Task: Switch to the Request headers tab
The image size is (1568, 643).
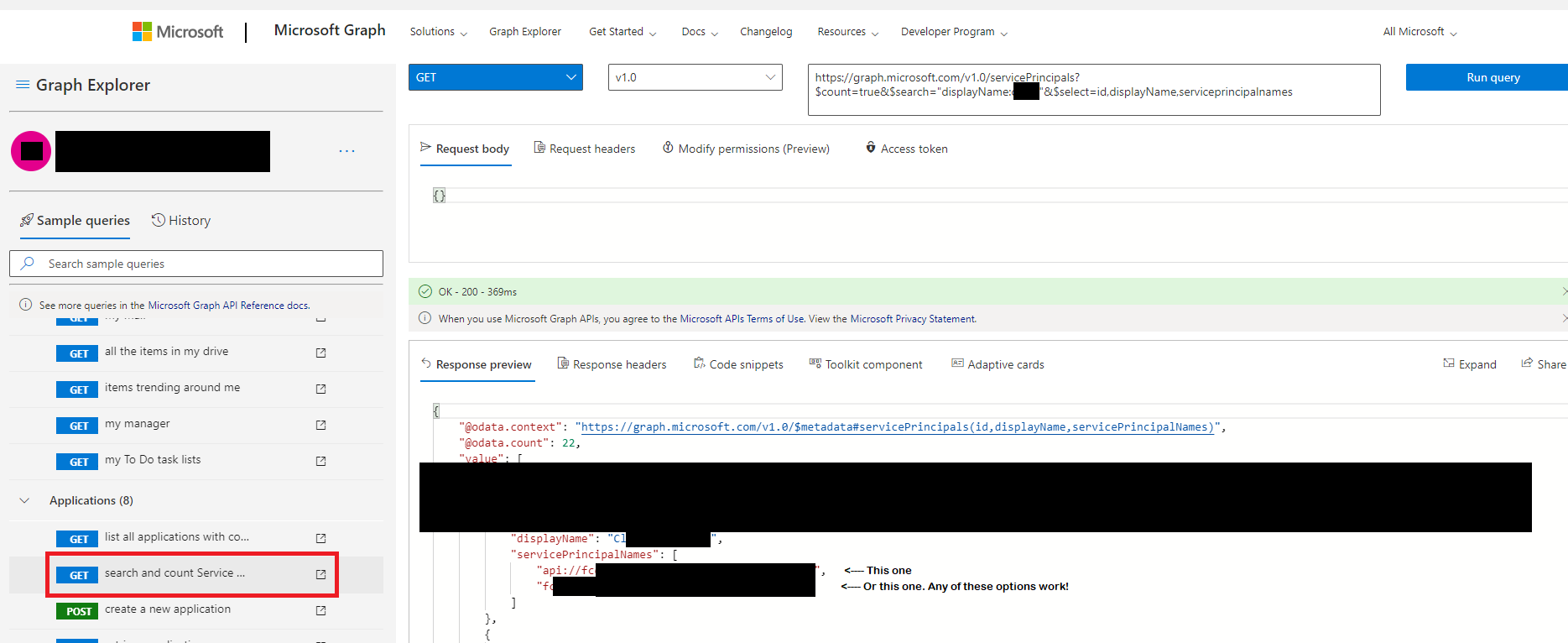Action: (x=585, y=149)
